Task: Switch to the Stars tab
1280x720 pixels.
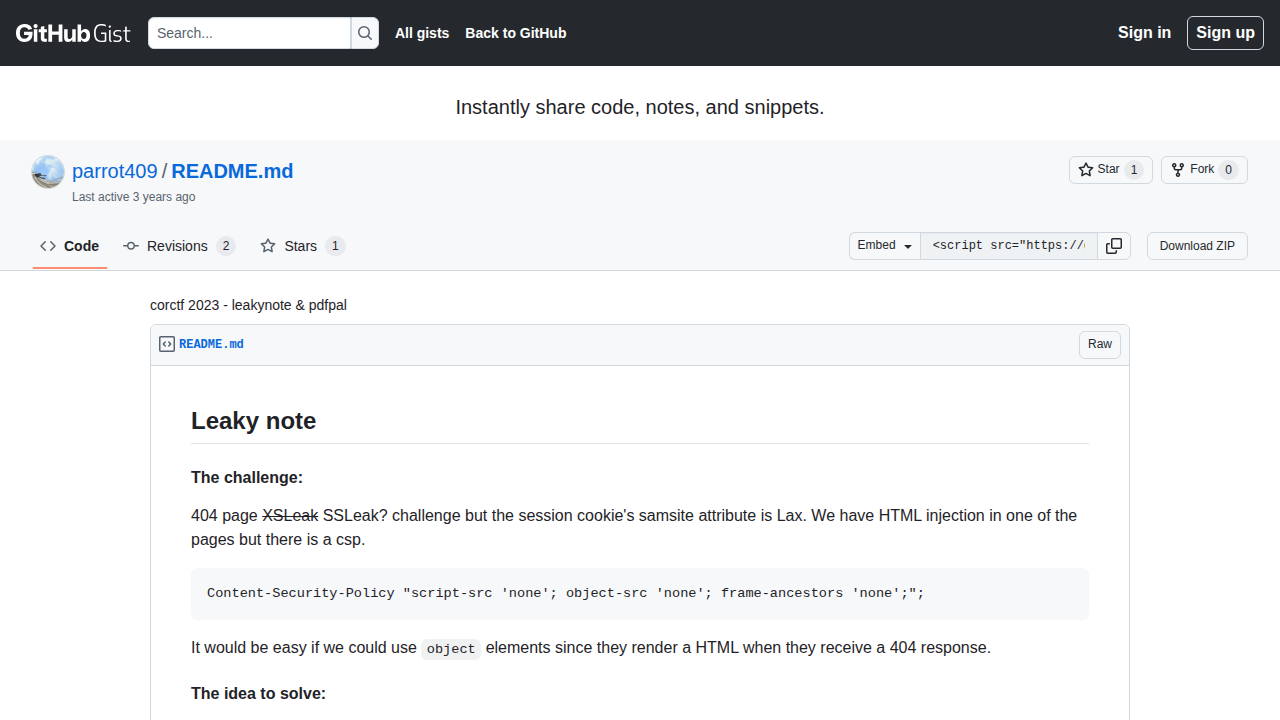Action: (302, 246)
